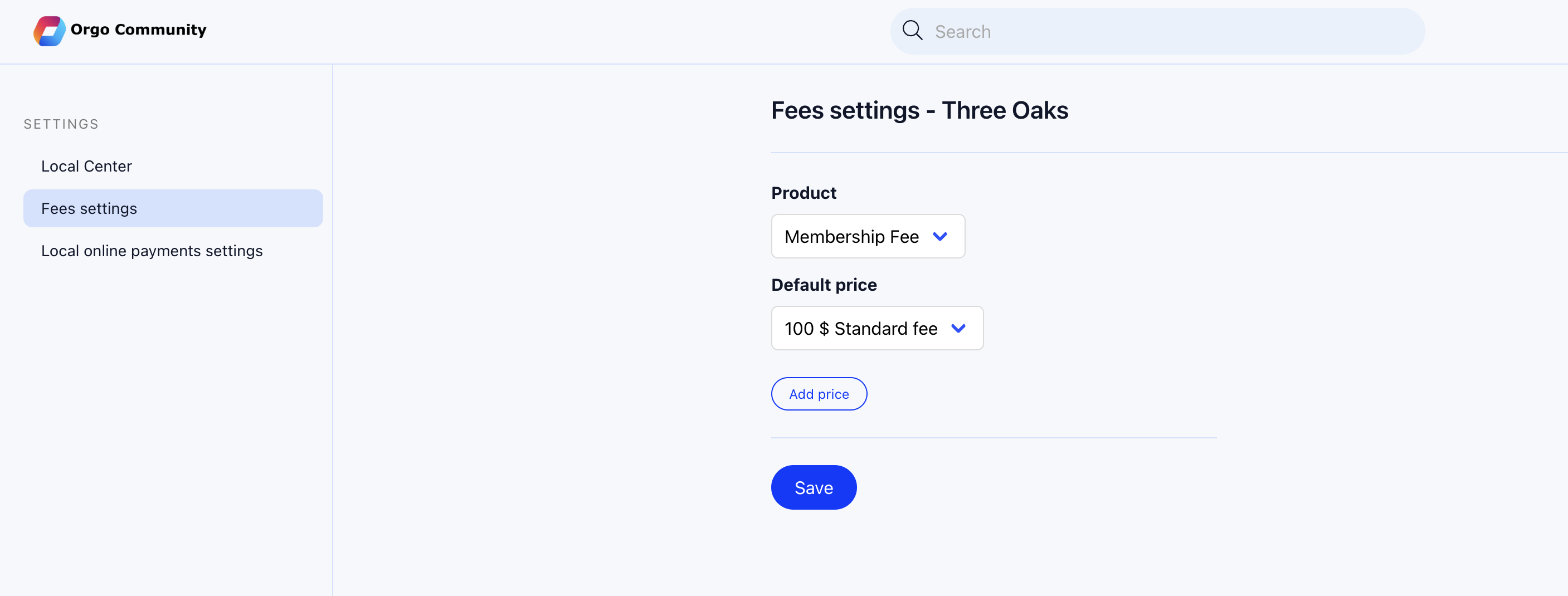Click the Fees settings - Three Oaks heading
The width and height of the screenshot is (1568, 596).
tap(919, 111)
